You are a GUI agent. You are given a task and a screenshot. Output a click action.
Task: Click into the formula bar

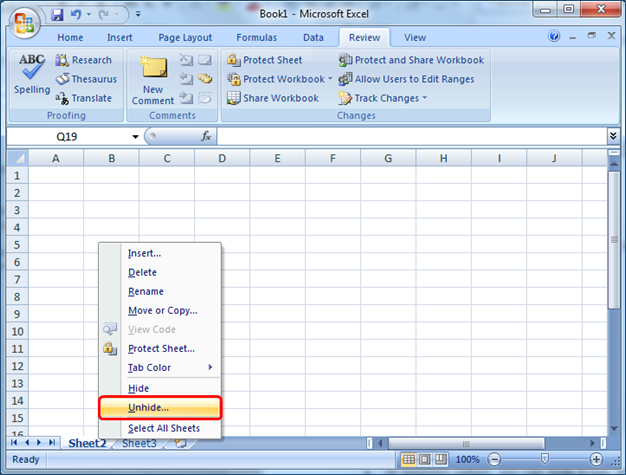tap(412, 137)
